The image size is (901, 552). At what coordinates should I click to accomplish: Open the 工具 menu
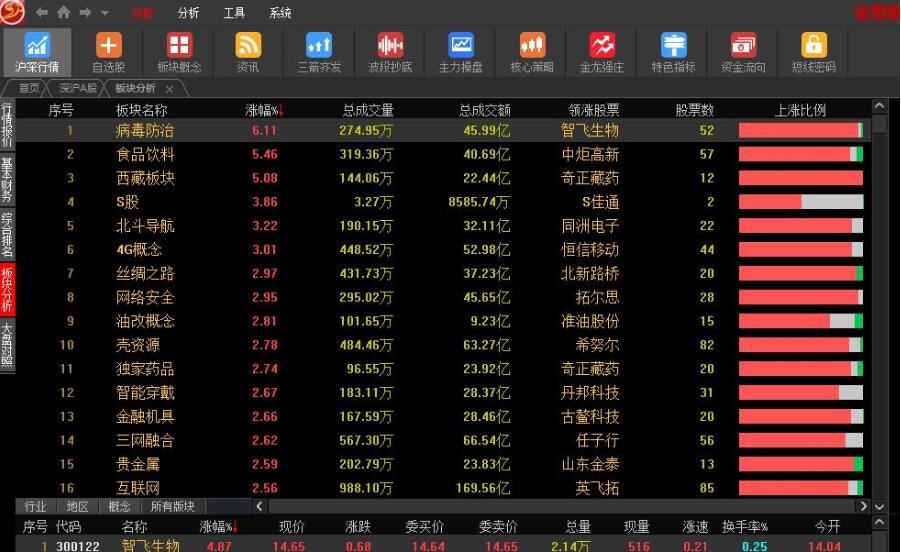click(234, 13)
